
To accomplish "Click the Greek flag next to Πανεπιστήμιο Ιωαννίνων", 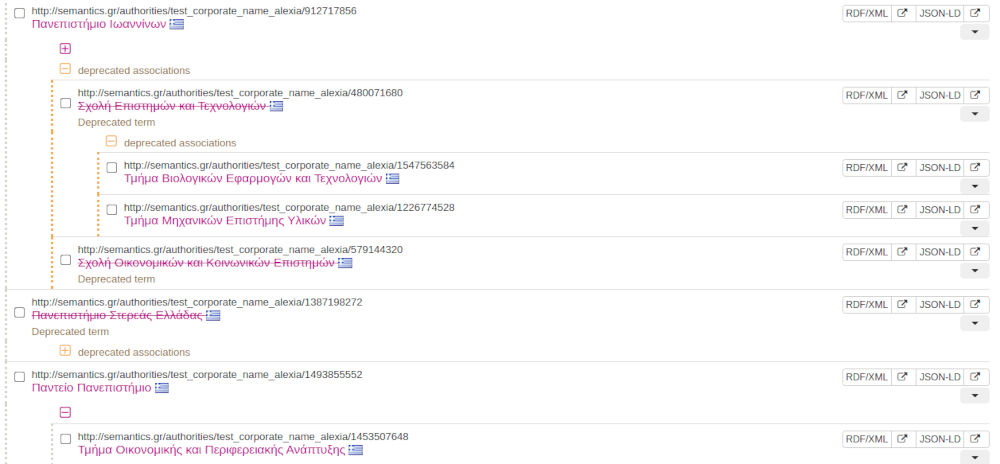I will click(x=177, y=24).
